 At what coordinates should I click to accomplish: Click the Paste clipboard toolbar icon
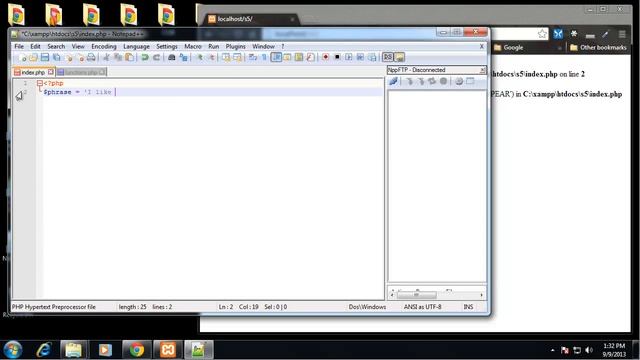click(129, 58)
